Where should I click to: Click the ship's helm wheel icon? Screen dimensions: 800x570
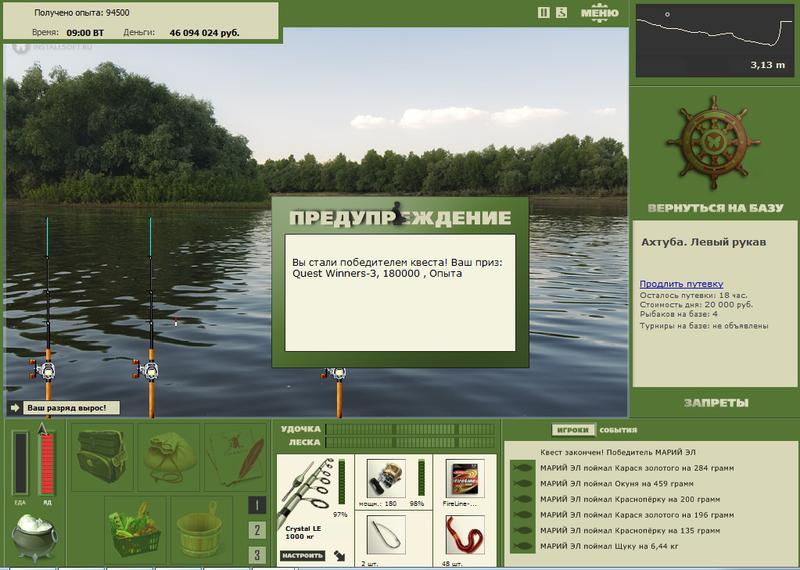point(713,142)
